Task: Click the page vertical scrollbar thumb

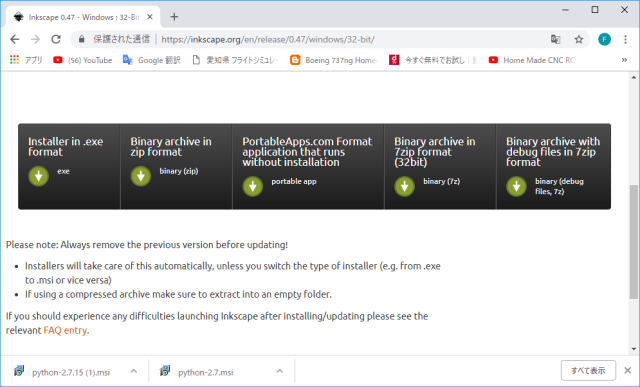Action: click(633, 242)
